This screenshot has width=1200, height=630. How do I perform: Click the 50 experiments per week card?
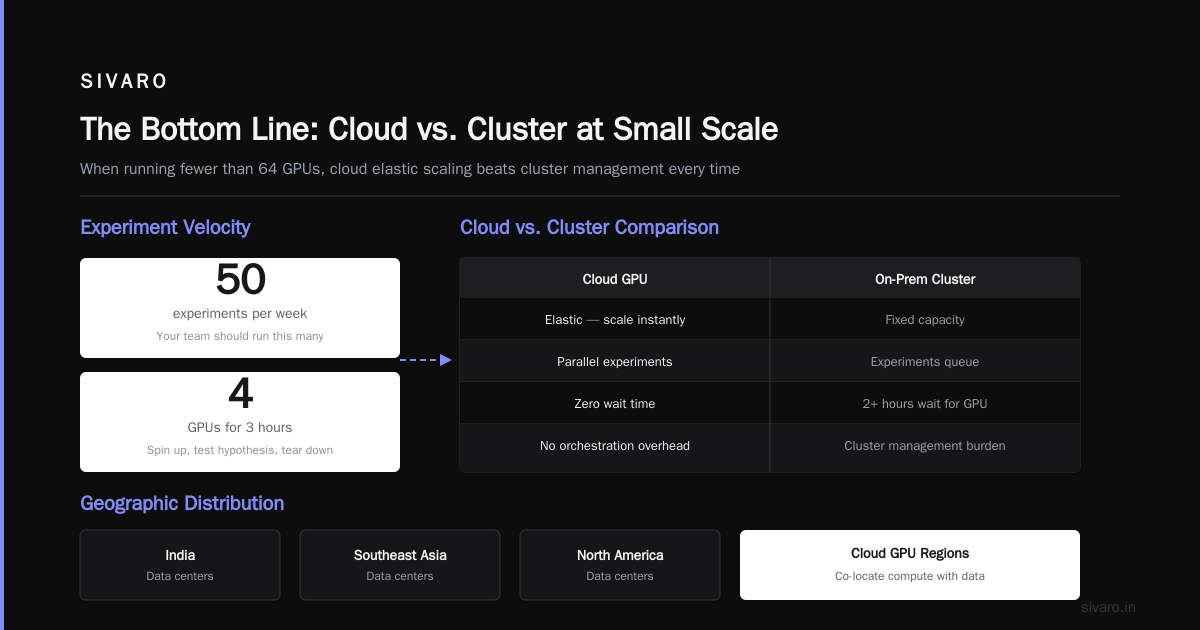point(240,308)
